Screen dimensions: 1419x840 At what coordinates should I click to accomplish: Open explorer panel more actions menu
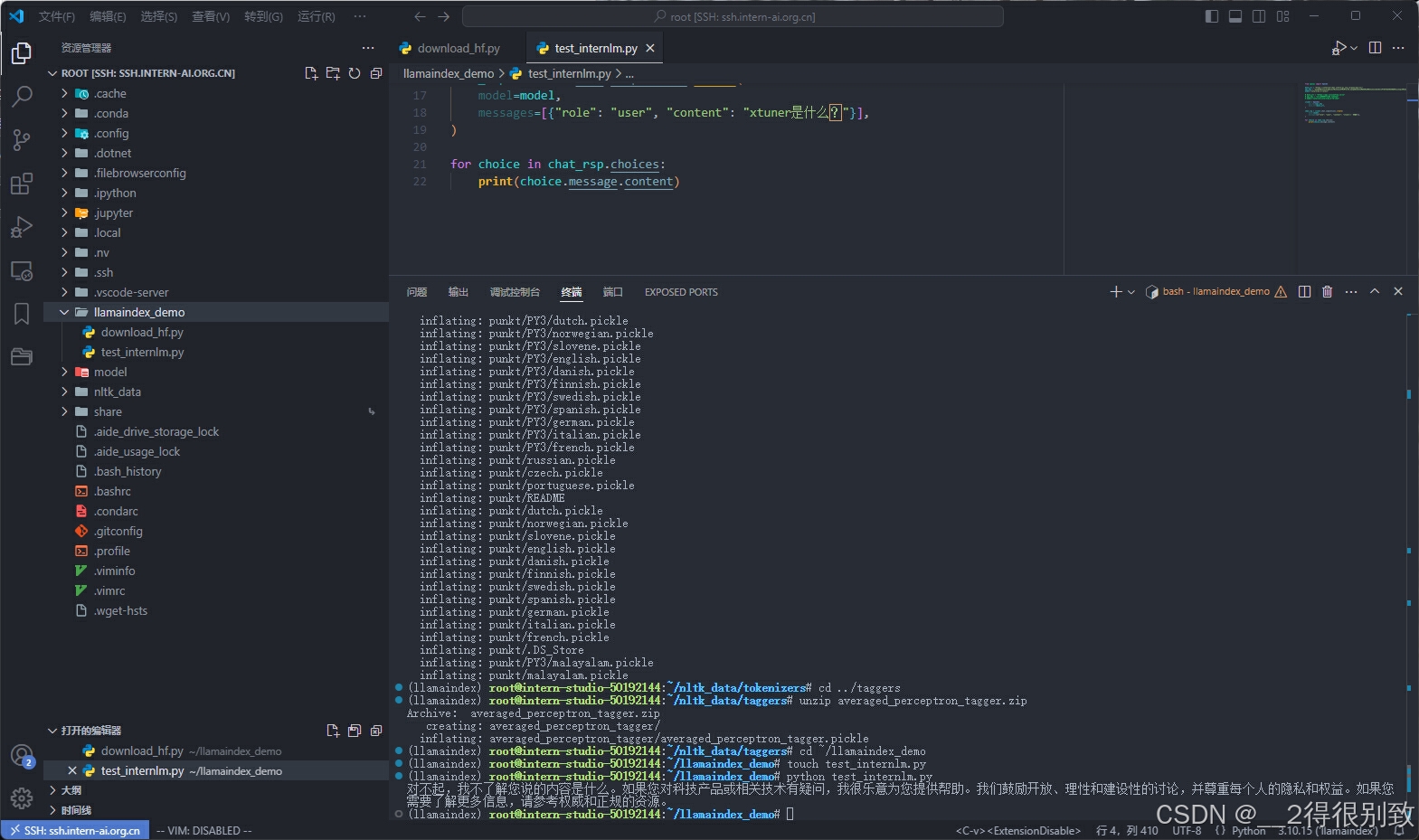(x=368, y=48)
